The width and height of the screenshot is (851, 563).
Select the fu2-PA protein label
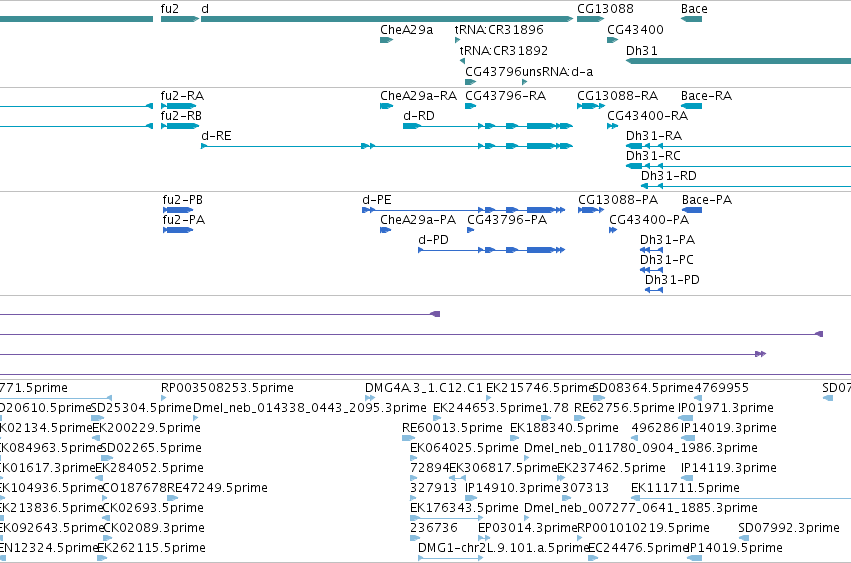[x=183, y=220]
